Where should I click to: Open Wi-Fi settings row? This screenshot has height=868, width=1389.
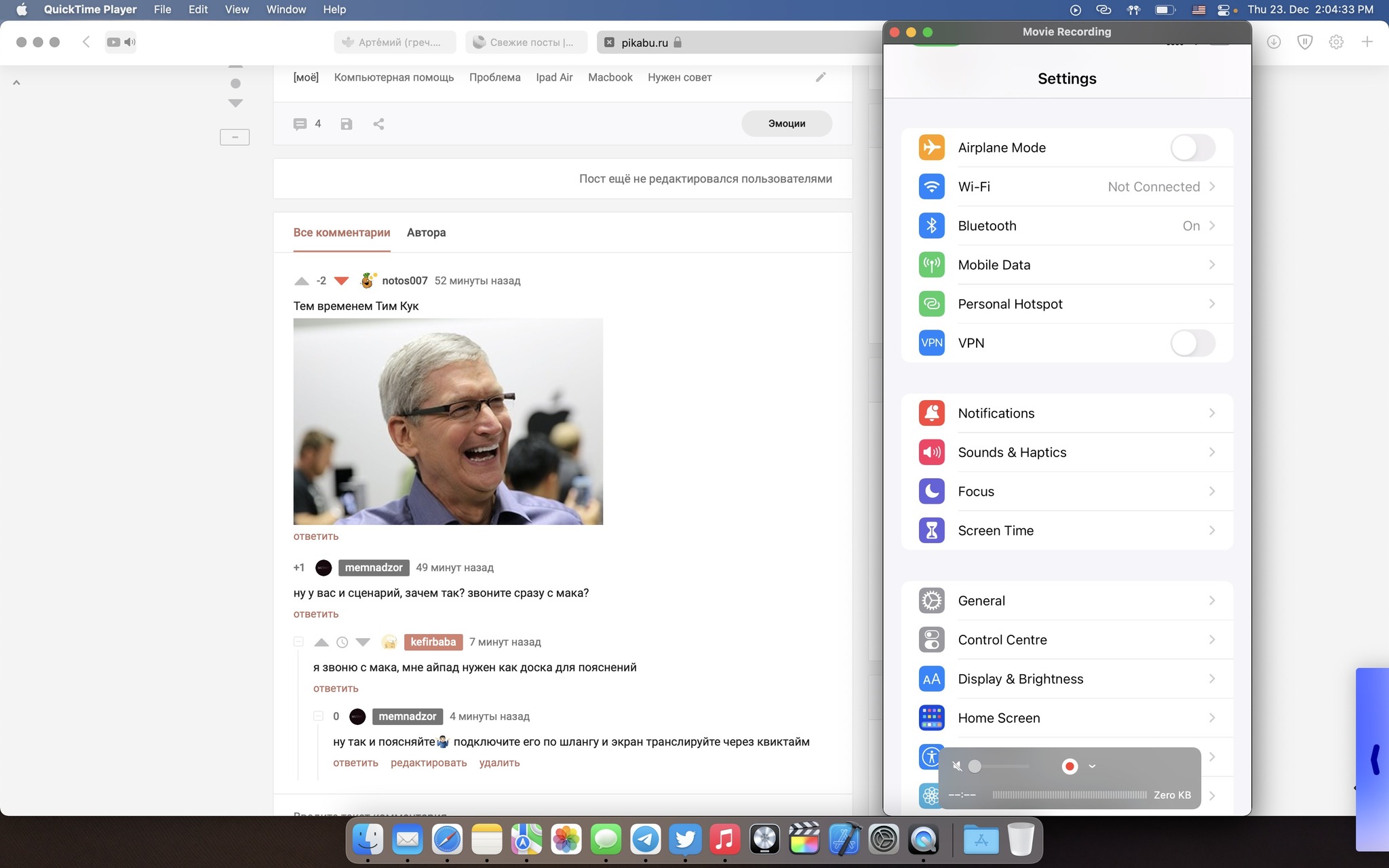coord(1067,187)
